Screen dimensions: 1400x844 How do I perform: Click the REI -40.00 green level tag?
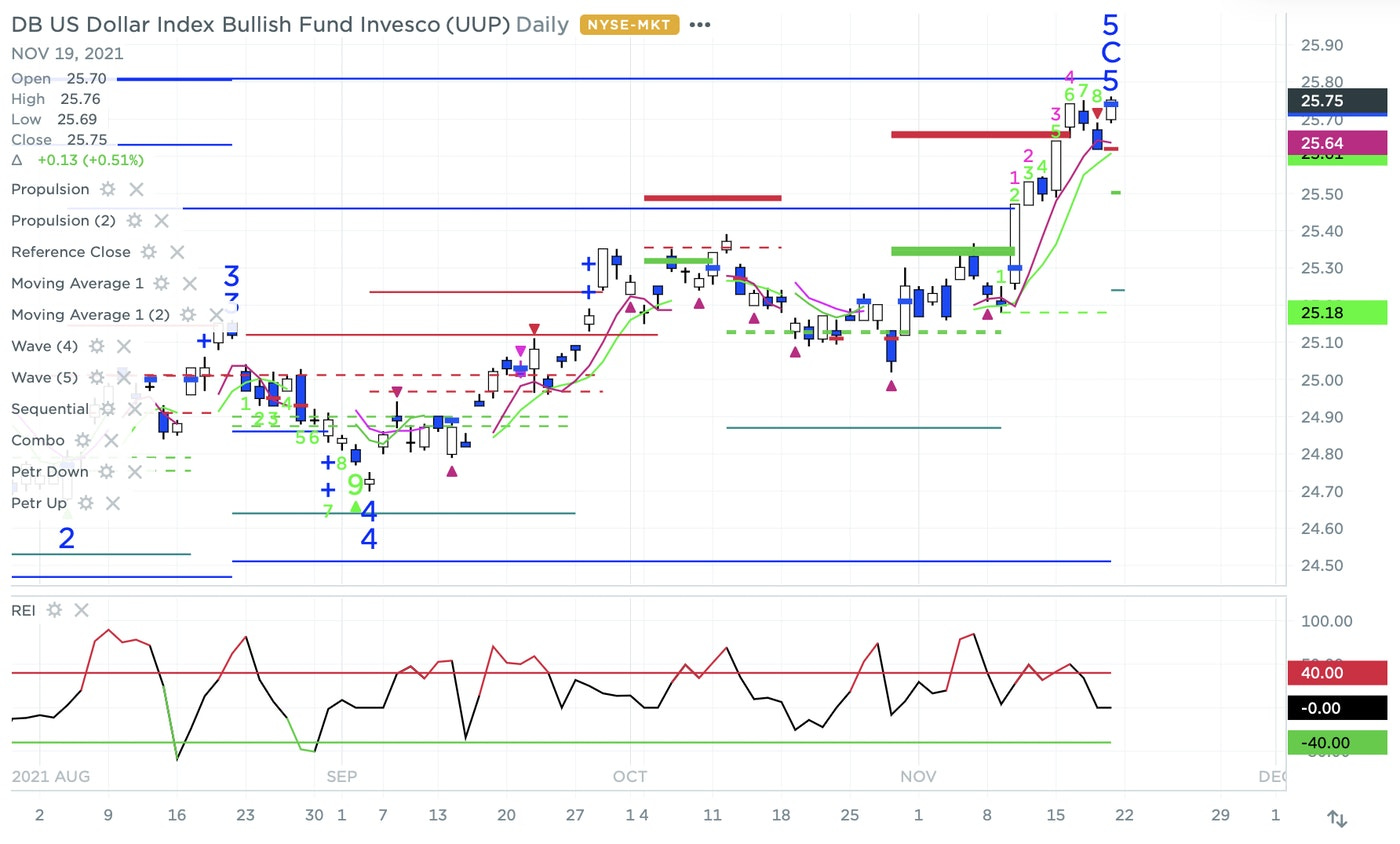(x=1337, y=743)
